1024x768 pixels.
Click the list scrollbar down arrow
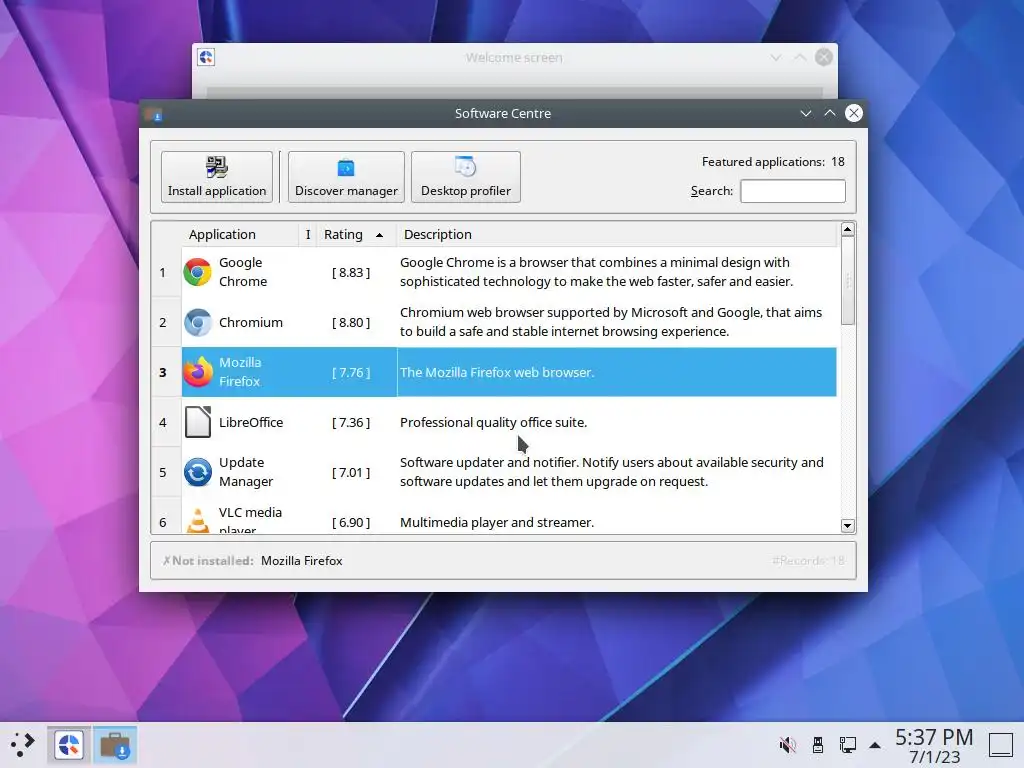(848, 526)
